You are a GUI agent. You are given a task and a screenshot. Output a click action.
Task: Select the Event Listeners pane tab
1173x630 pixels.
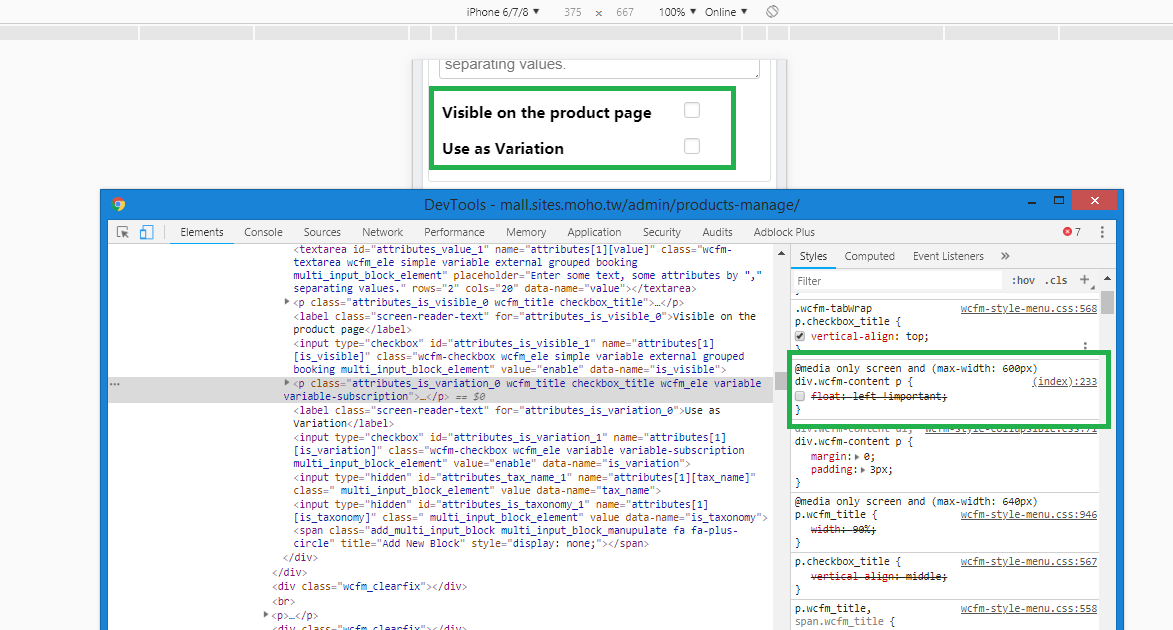[948, 256]
